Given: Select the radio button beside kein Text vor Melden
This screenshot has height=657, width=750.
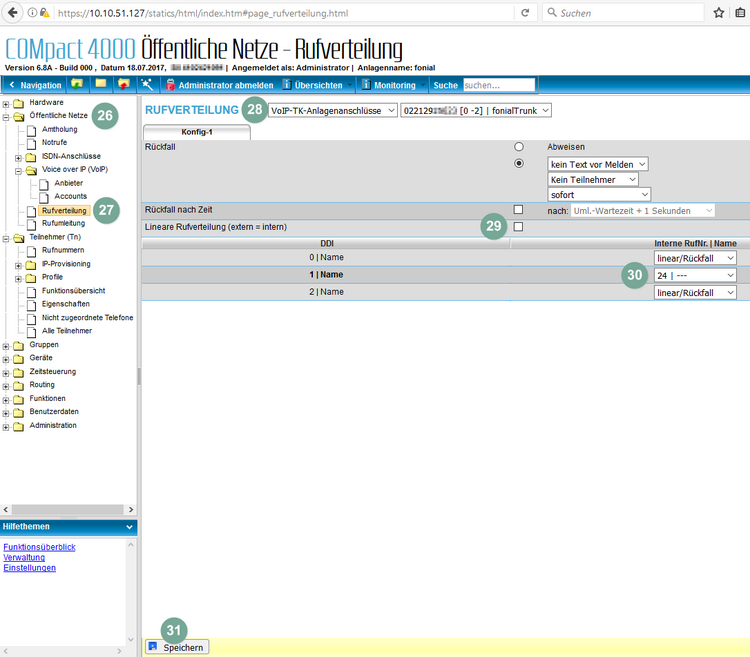Looking at the screenshot, I should pos(518,163).
